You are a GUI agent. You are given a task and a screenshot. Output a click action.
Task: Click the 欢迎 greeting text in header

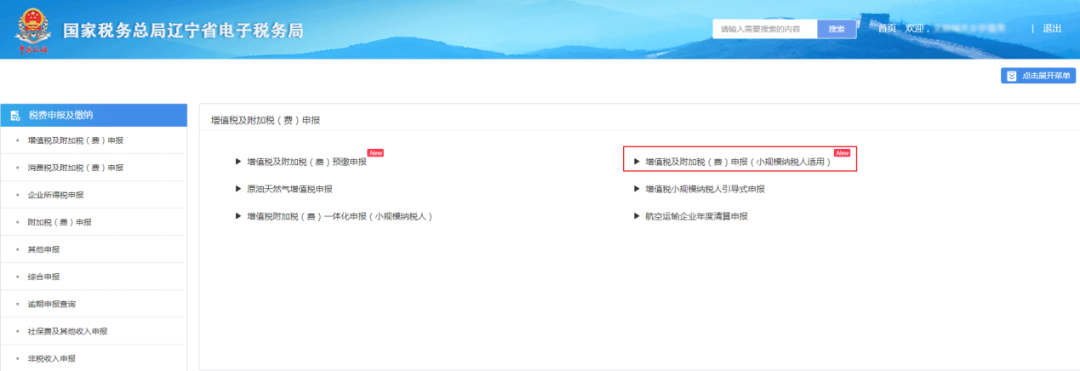[x=915, y=29]
